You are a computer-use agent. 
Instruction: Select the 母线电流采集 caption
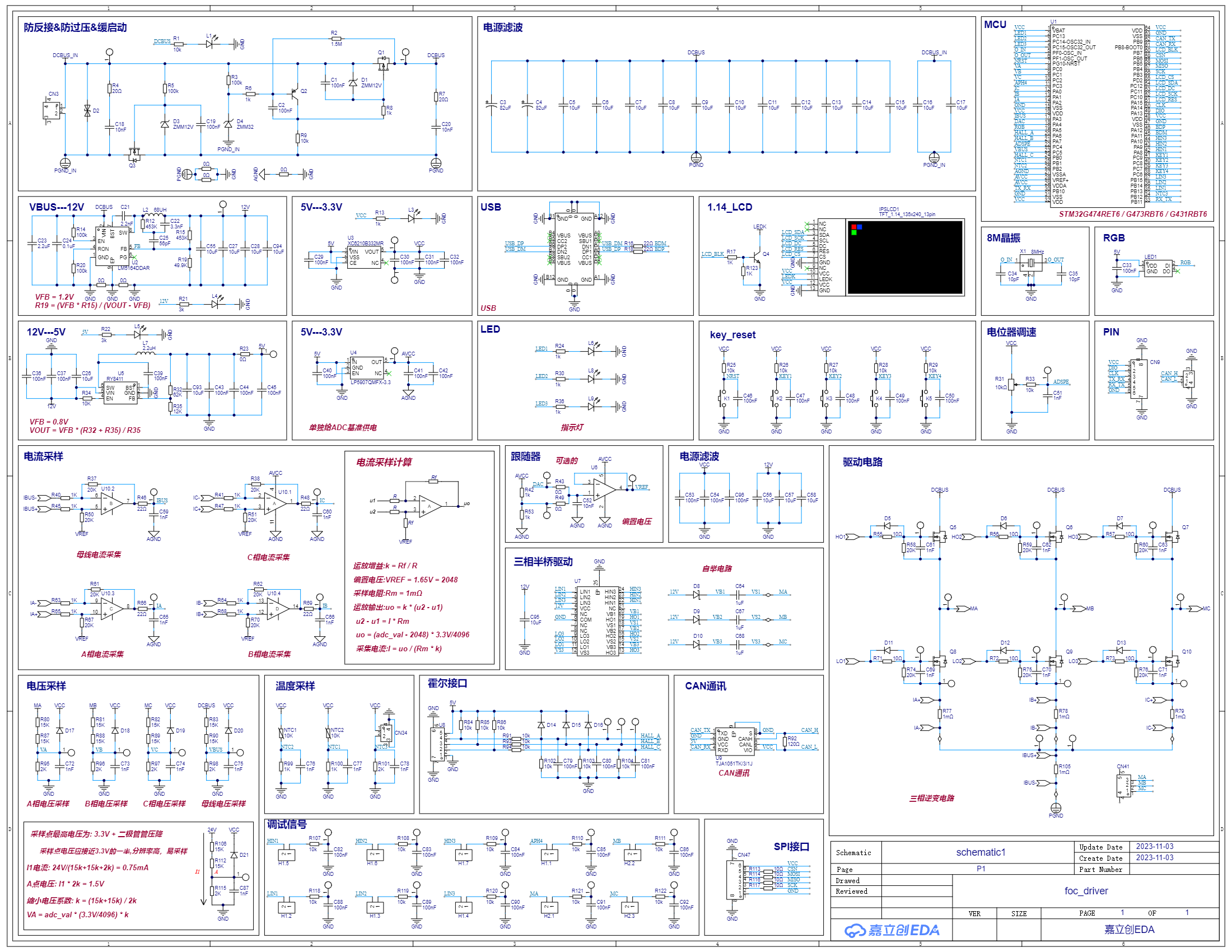(99, 555)
